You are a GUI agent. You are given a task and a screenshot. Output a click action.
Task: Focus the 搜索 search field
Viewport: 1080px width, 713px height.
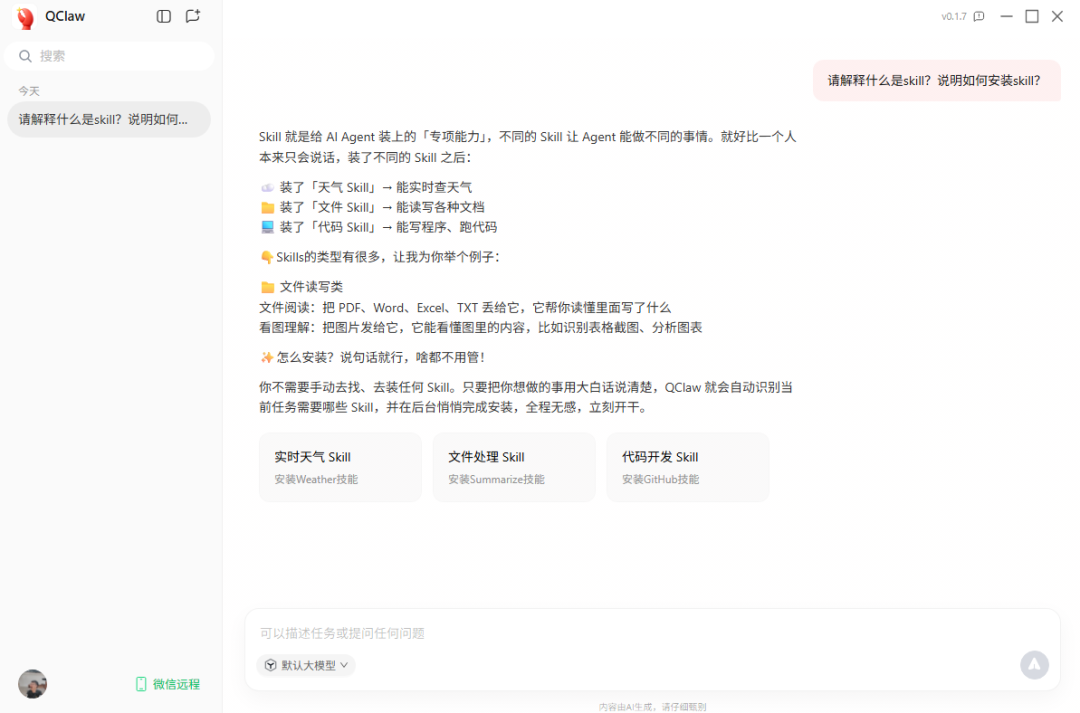click(110, 56)
